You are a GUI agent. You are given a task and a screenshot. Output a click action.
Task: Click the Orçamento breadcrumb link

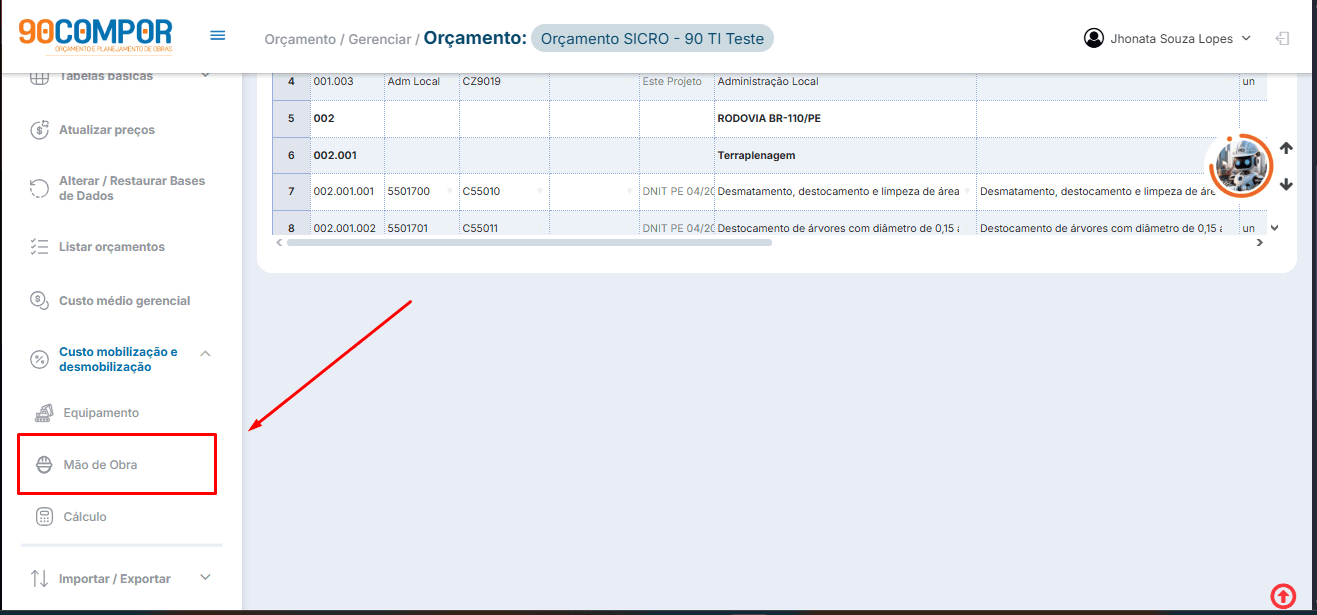pyautogui.click(x=300, y=39)
